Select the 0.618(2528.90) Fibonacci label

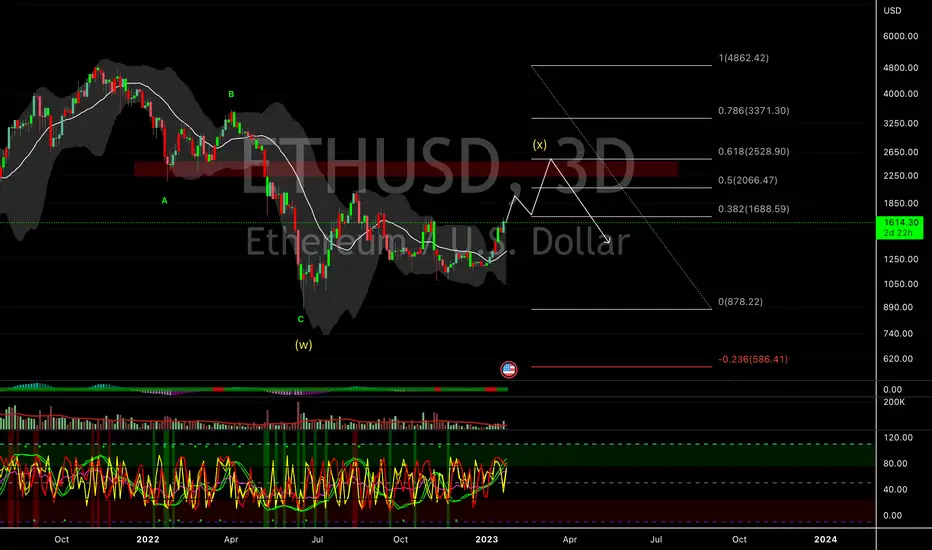tap(753, 152)
